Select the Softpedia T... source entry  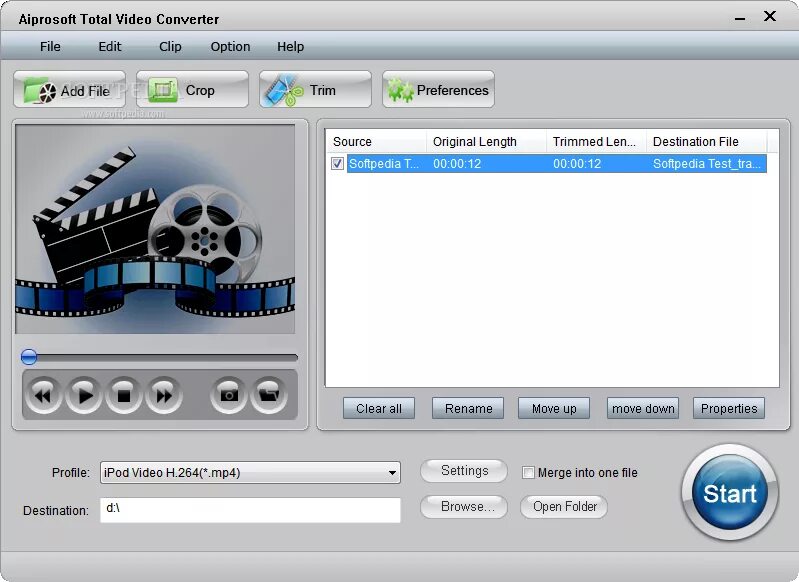point(384,164)
